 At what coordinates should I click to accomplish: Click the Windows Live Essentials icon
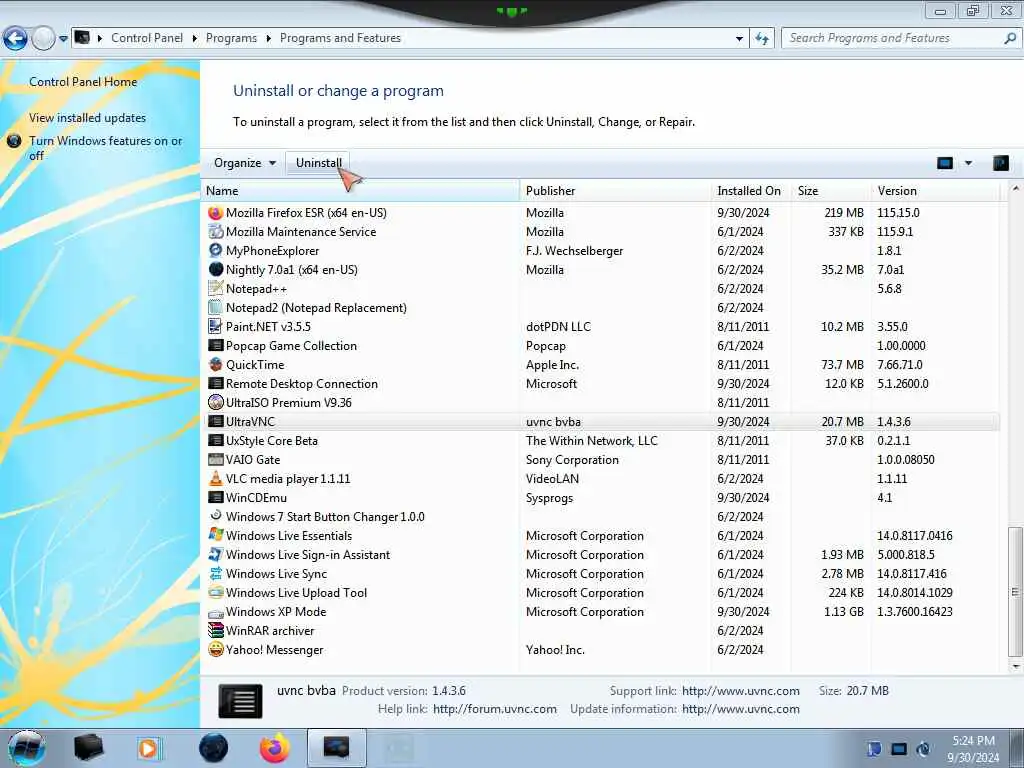[216, 536]
